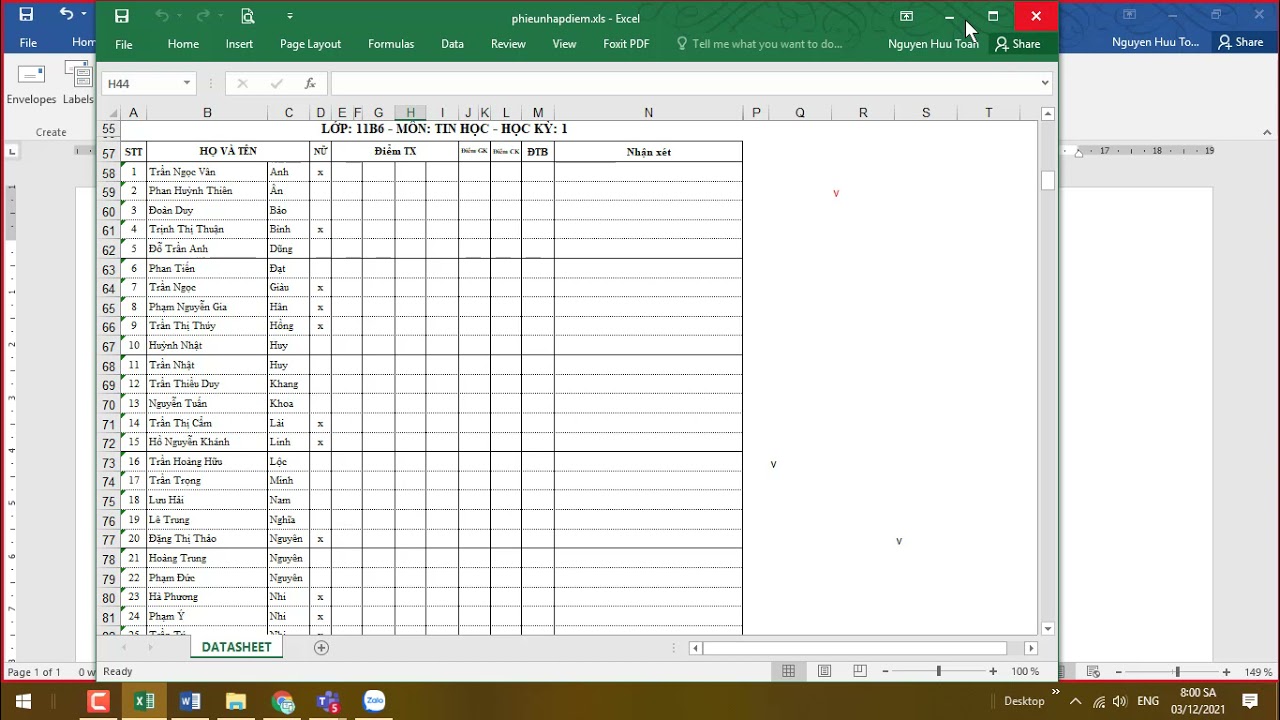Share the Excel workbook
This screenshot has width=1280, height=720.
tap(1017, 44)
